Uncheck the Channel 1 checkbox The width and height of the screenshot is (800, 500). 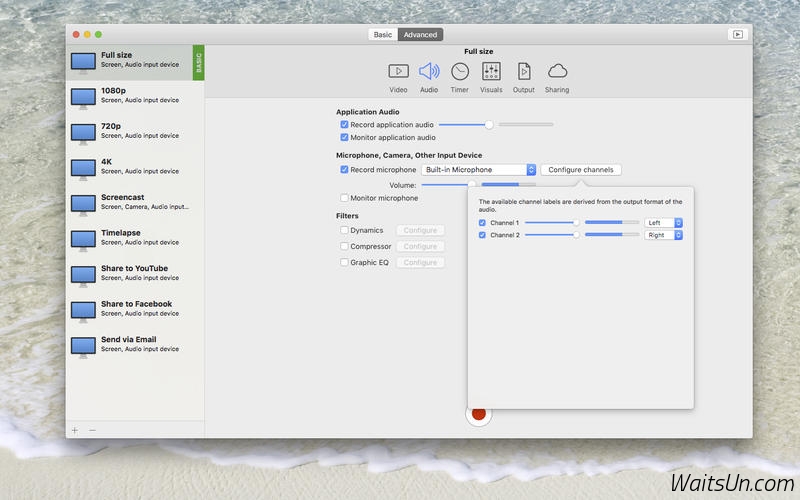click(x=483, y=223)
